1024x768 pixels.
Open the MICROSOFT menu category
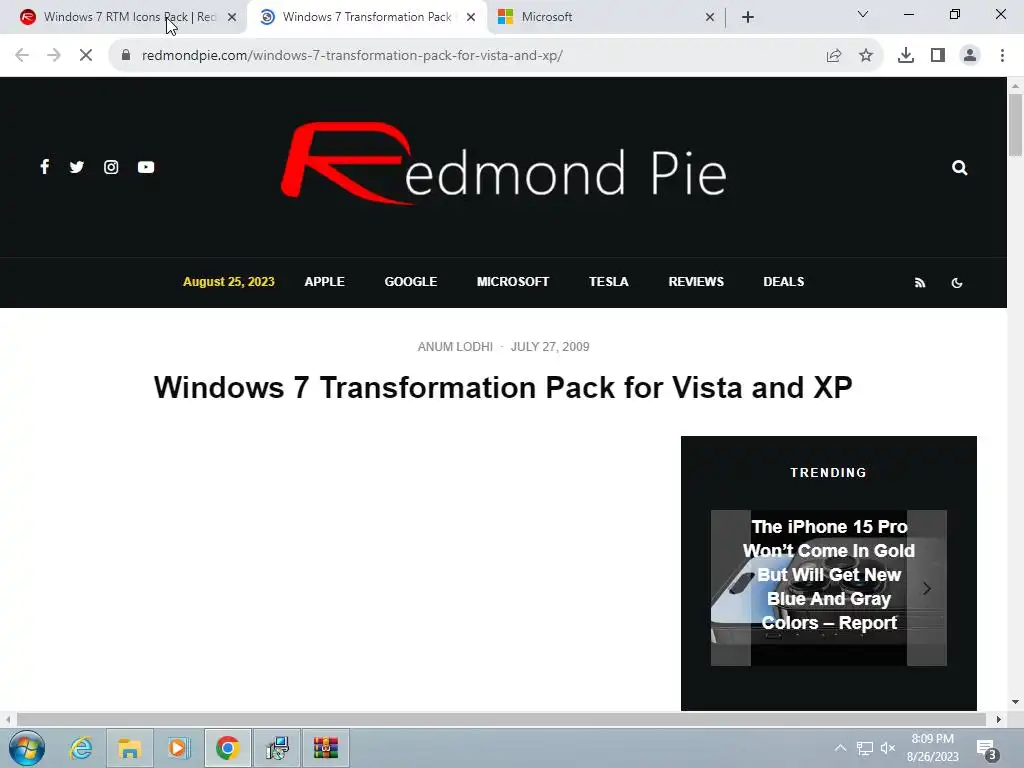click(x=513, y=281)
